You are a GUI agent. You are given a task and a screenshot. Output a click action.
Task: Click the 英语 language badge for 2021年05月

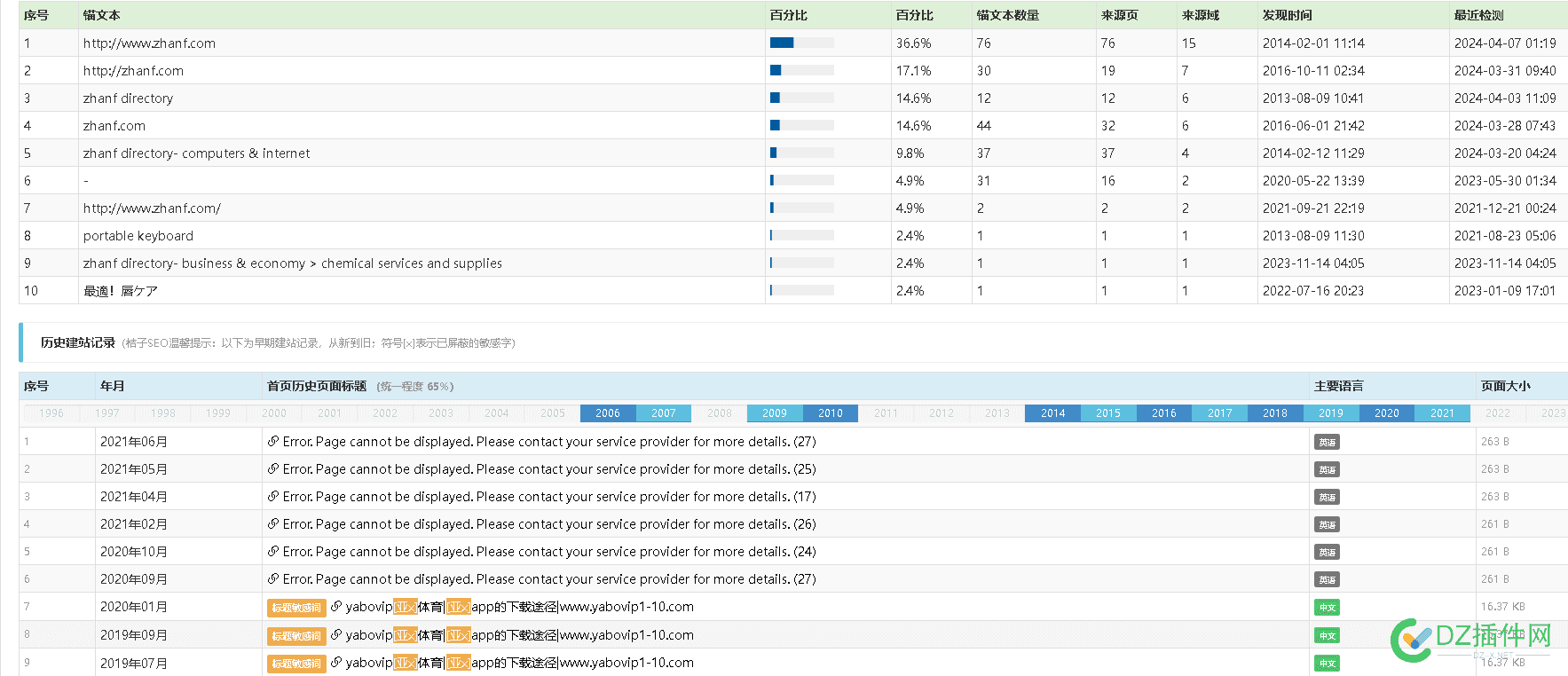point(1327,469)
